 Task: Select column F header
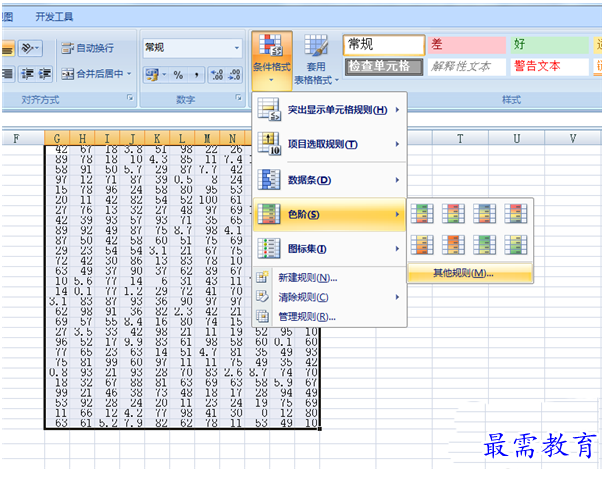tap(23, 138)
